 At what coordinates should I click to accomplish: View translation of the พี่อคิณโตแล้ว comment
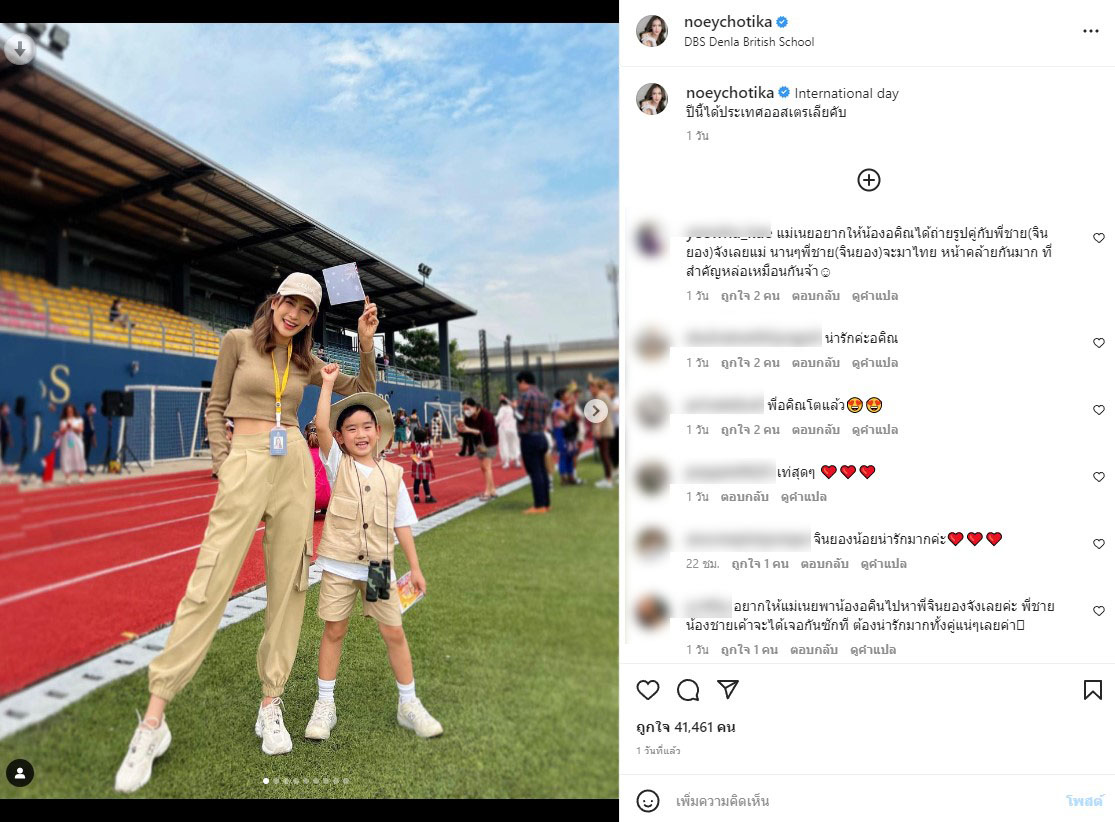[x=875, y=429]
